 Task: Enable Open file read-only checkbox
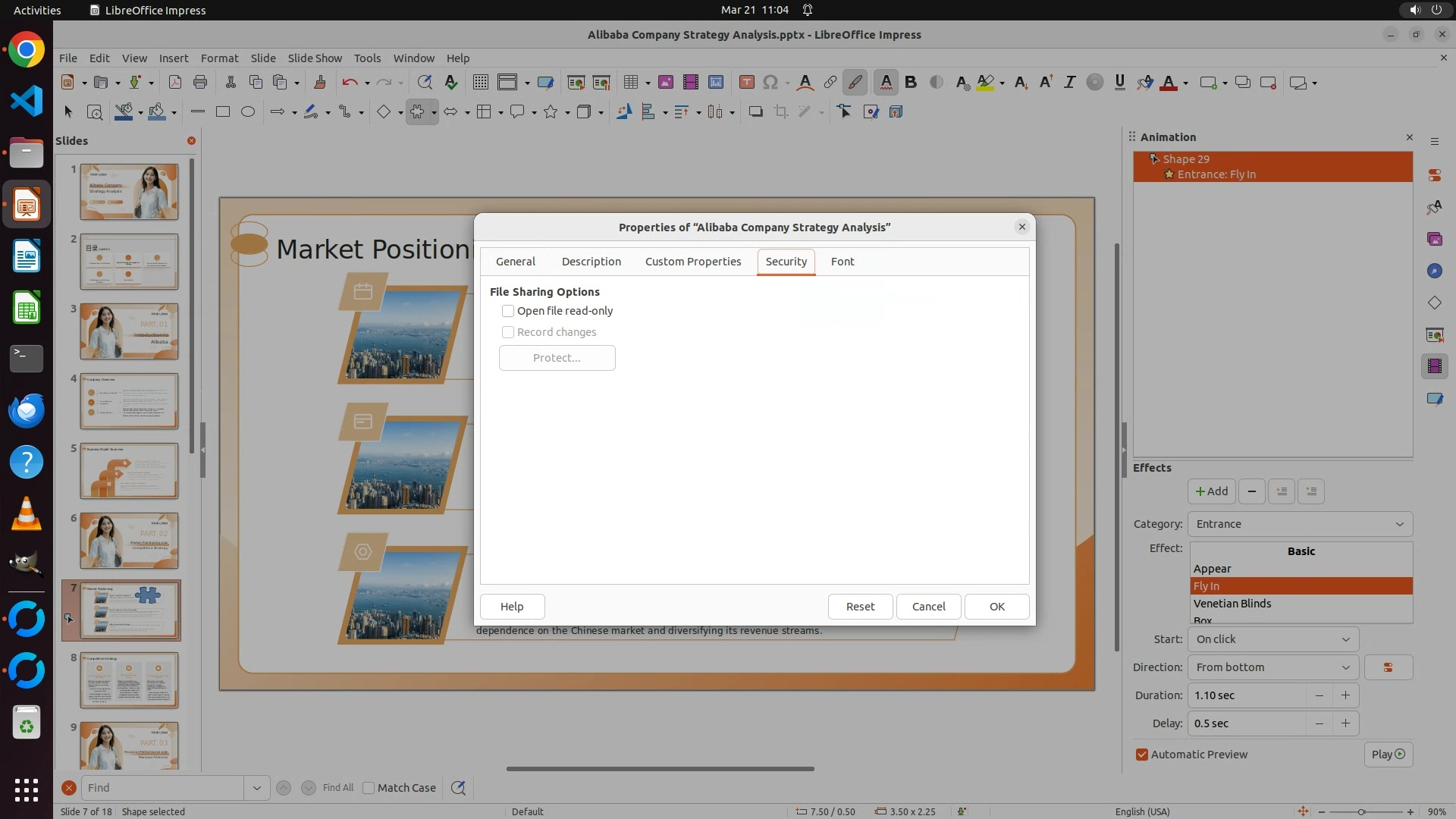pos(508,311)
